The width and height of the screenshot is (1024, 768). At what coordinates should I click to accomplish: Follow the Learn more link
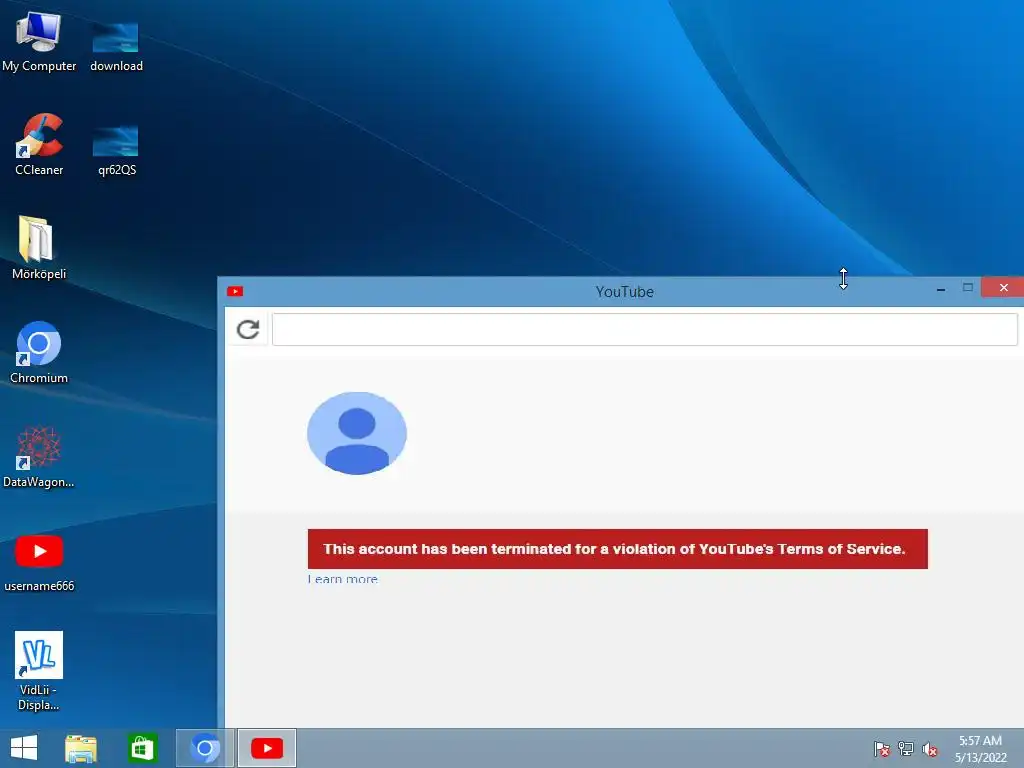343,579
